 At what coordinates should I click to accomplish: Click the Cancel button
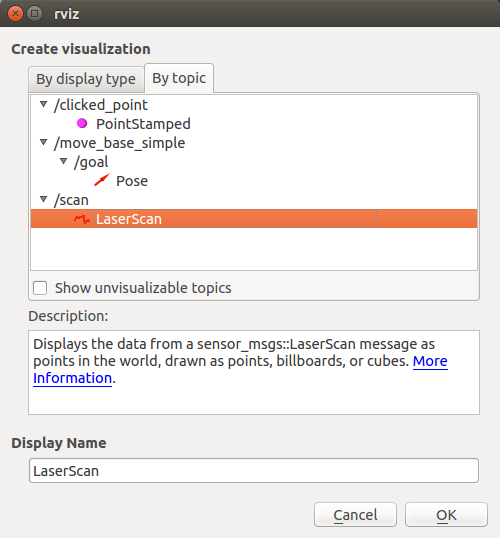(355, 515)
